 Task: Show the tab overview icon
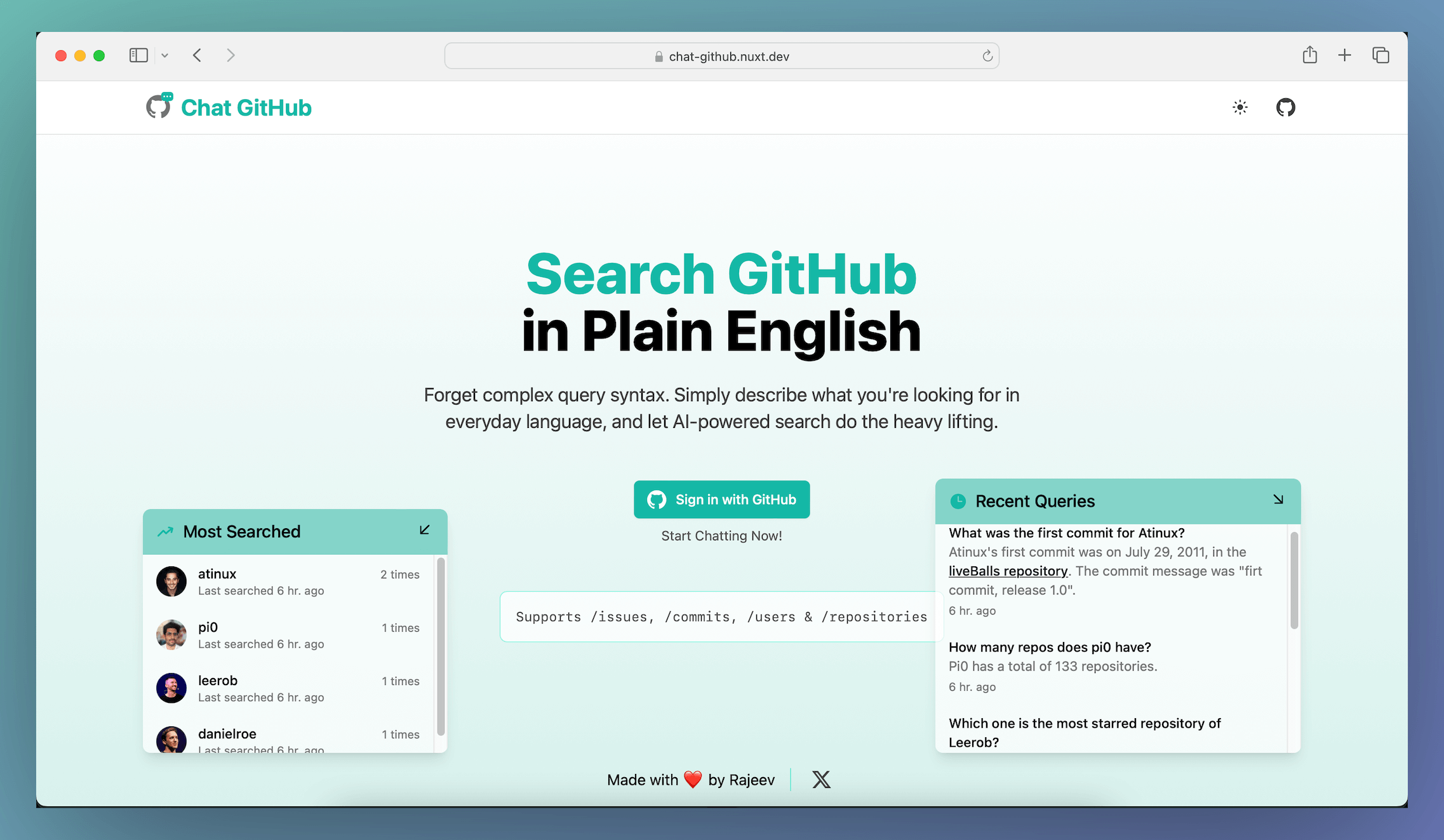pos(1380,55)
